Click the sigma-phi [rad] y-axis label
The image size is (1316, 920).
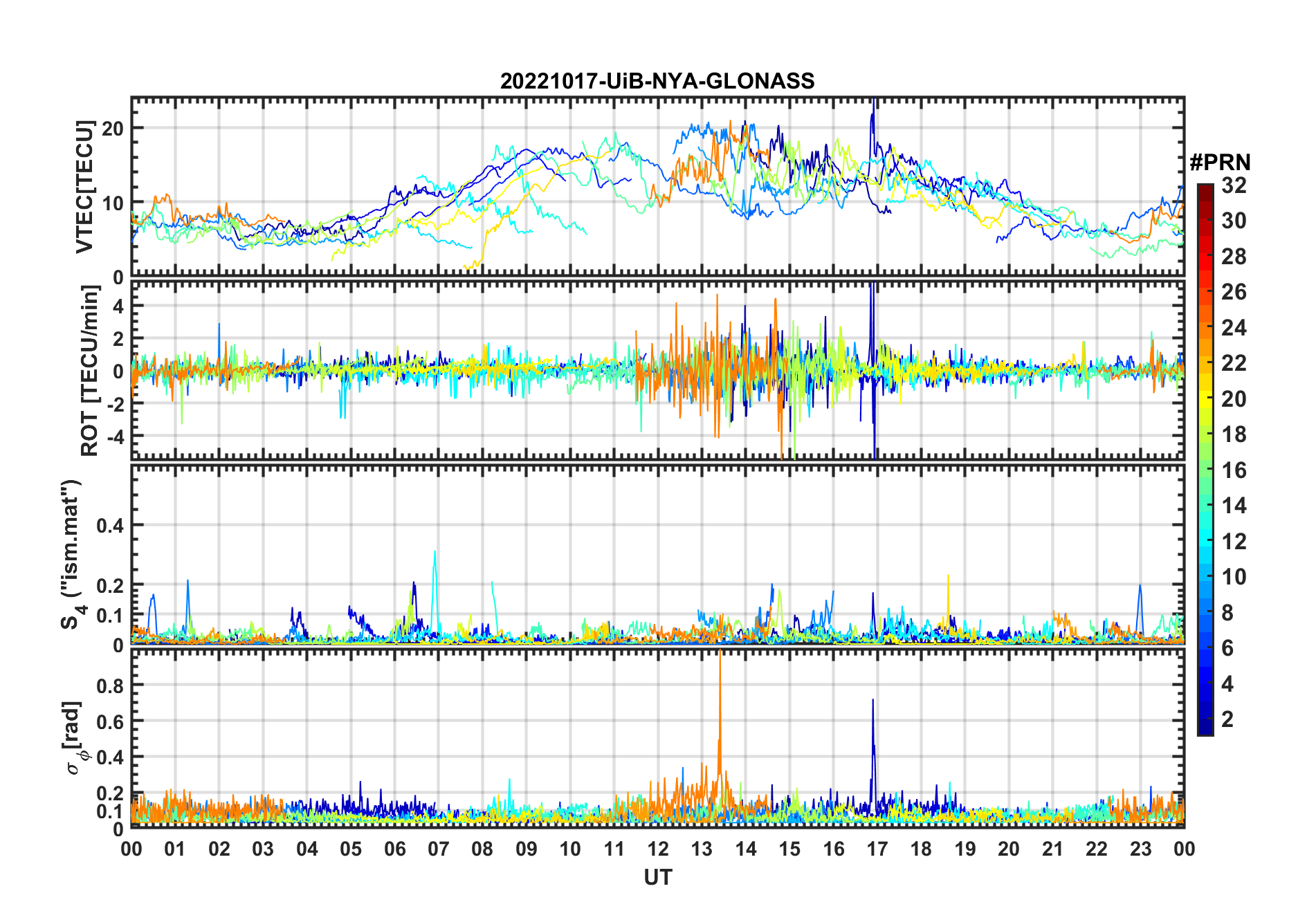[73, 737]
